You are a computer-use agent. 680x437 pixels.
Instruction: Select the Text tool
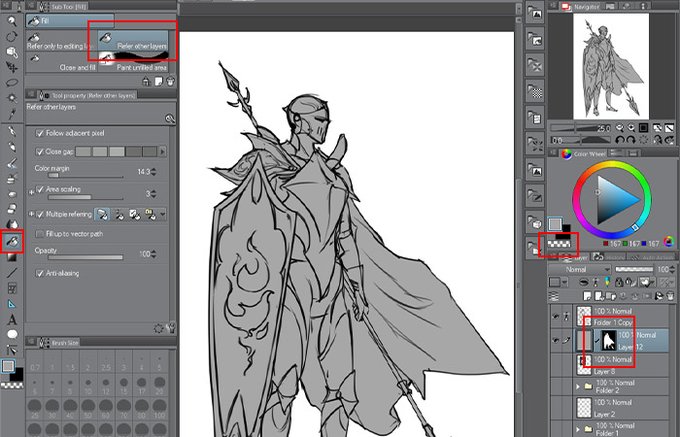click(12, 320)
